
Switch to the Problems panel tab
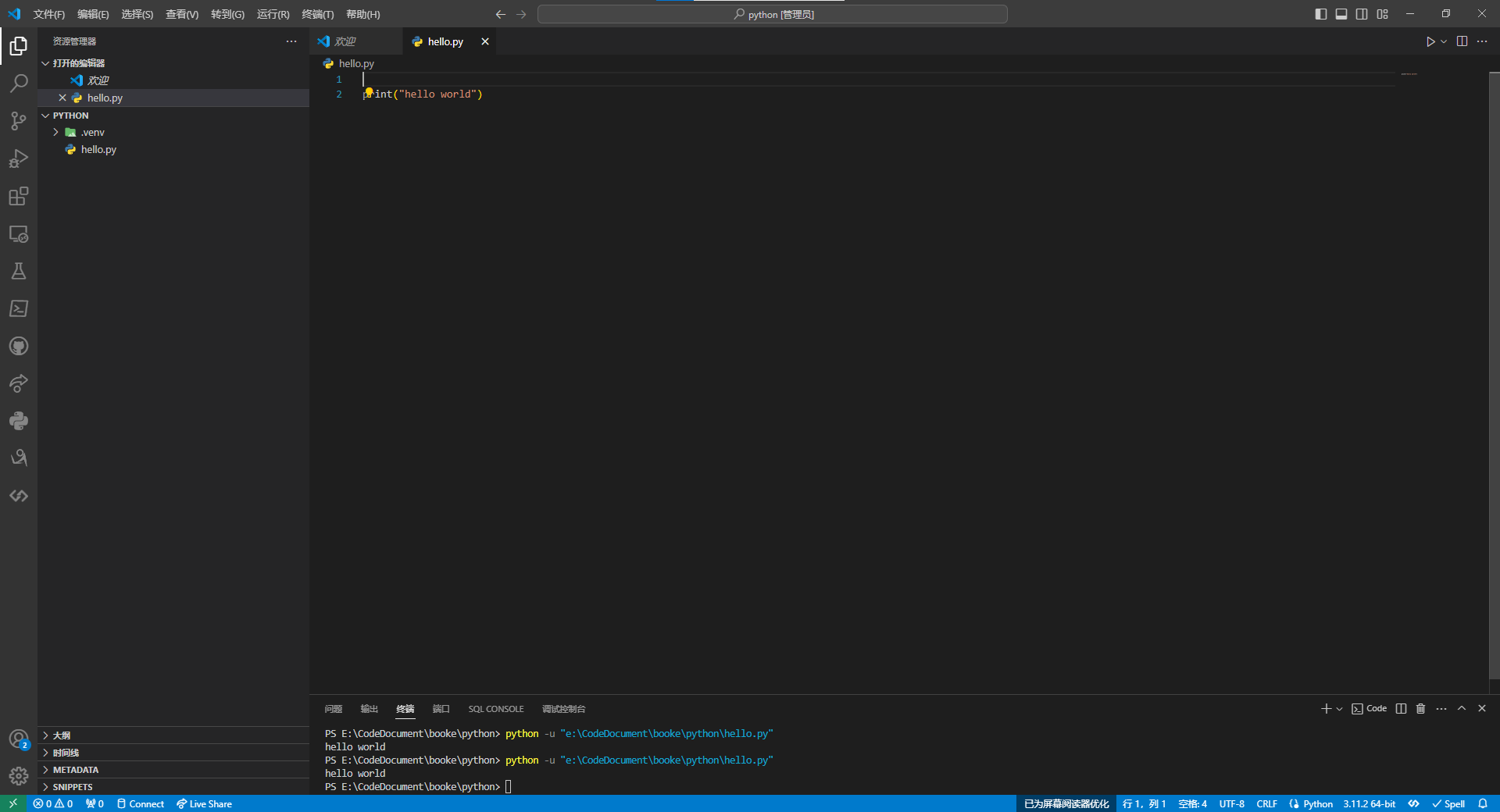pyautogui.click(x=334, y=709)
